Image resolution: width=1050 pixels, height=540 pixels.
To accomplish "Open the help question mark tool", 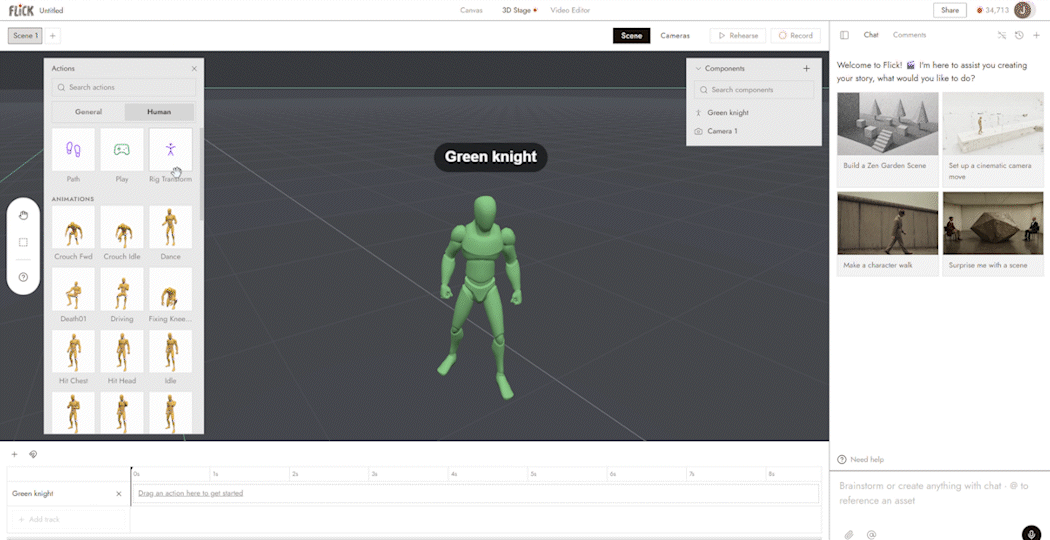I will point(23,277).
